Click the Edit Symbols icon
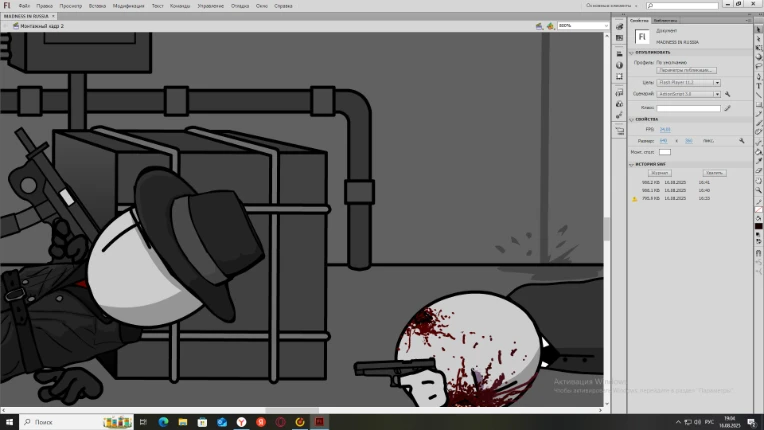Viewport: 764px width, 430px height. tap(550, 26)
